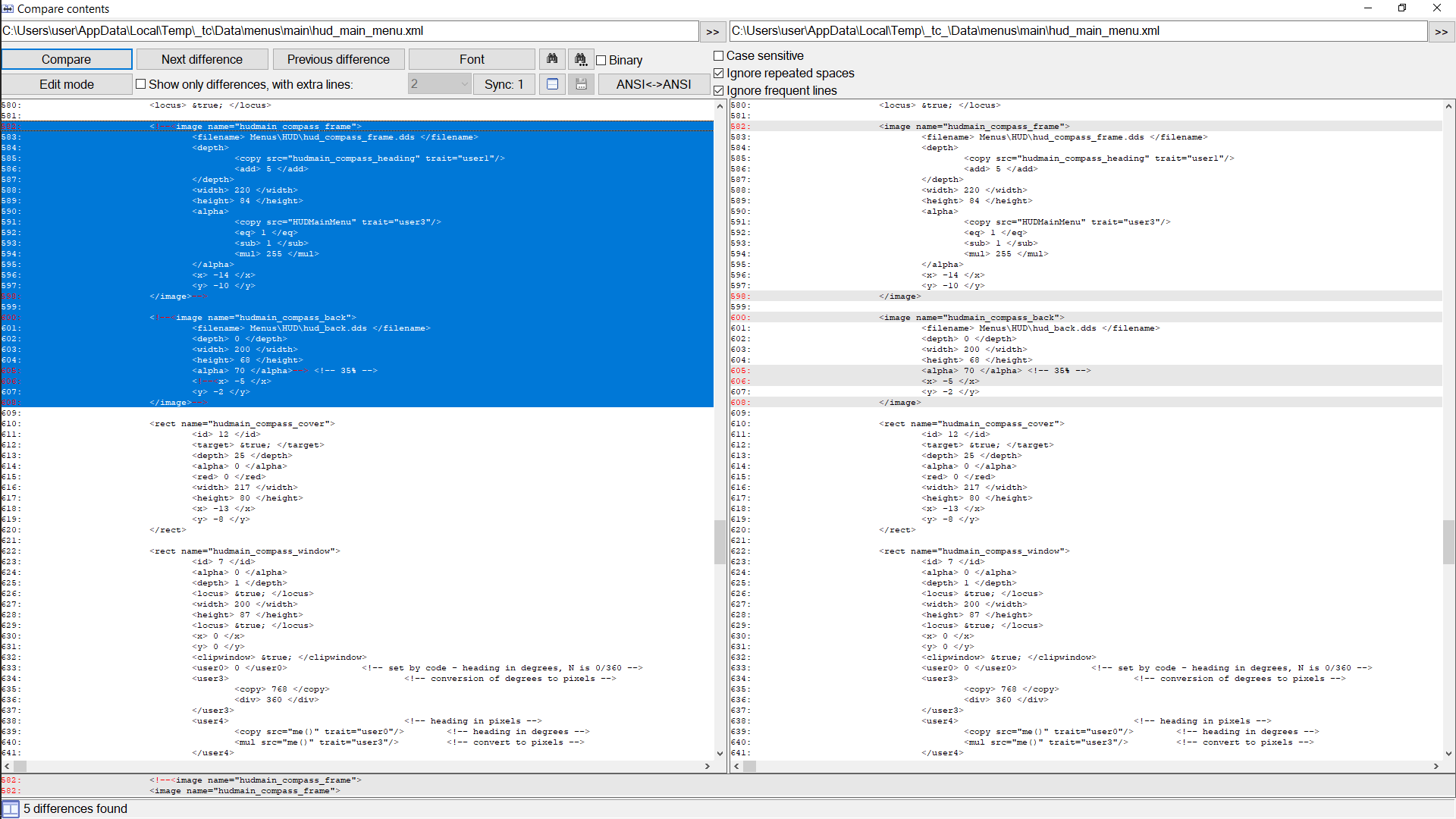
Task: Click Compare contents window title icon
Action: 8,8
